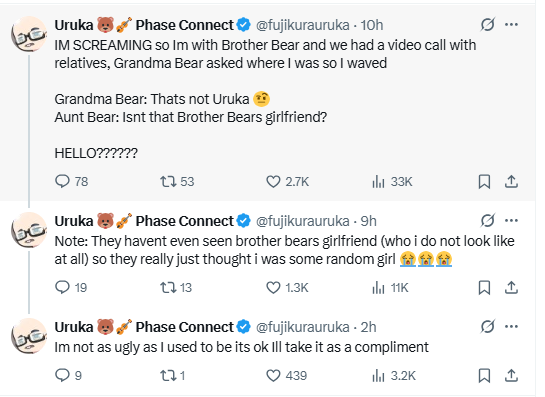Screen dimensions: 545x397
Task: Bookmark the 2h tweet about compliment
Action: 484,375
